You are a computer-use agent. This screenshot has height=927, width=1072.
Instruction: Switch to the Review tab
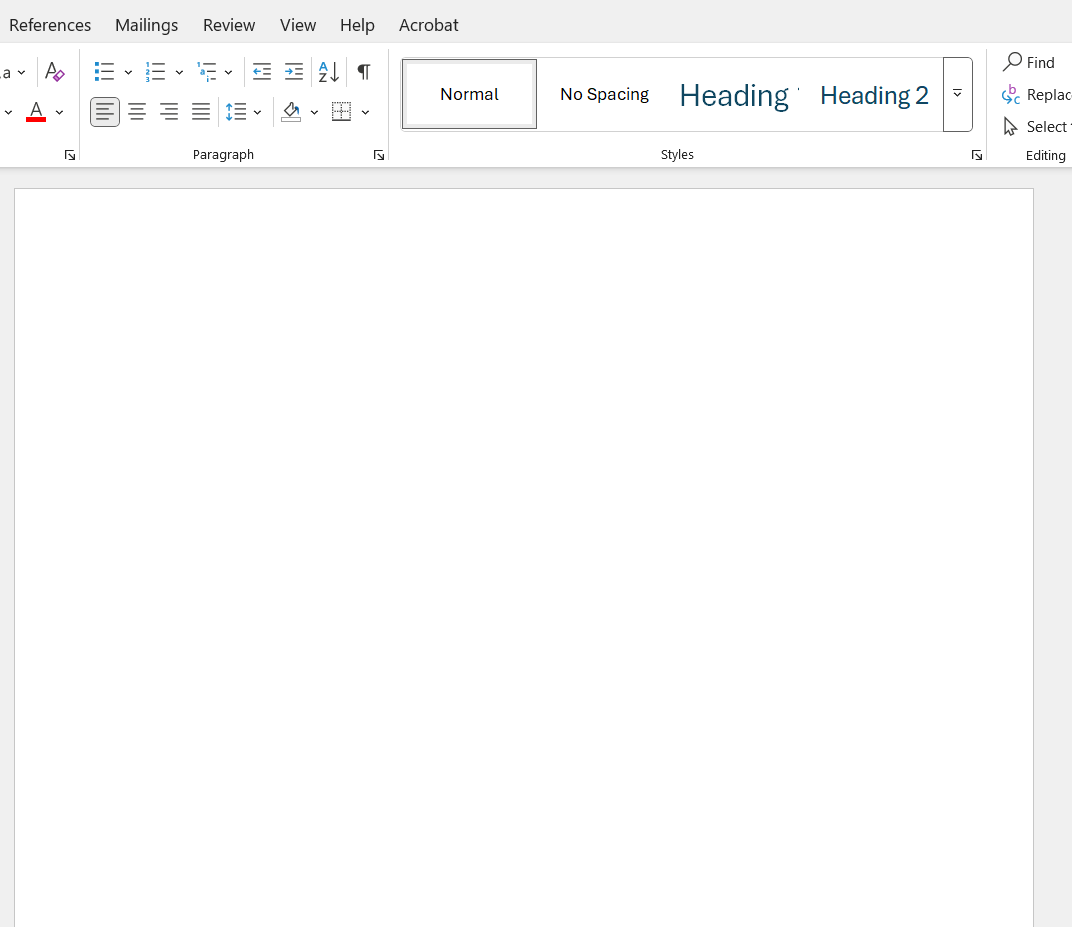tap(229, 25)
